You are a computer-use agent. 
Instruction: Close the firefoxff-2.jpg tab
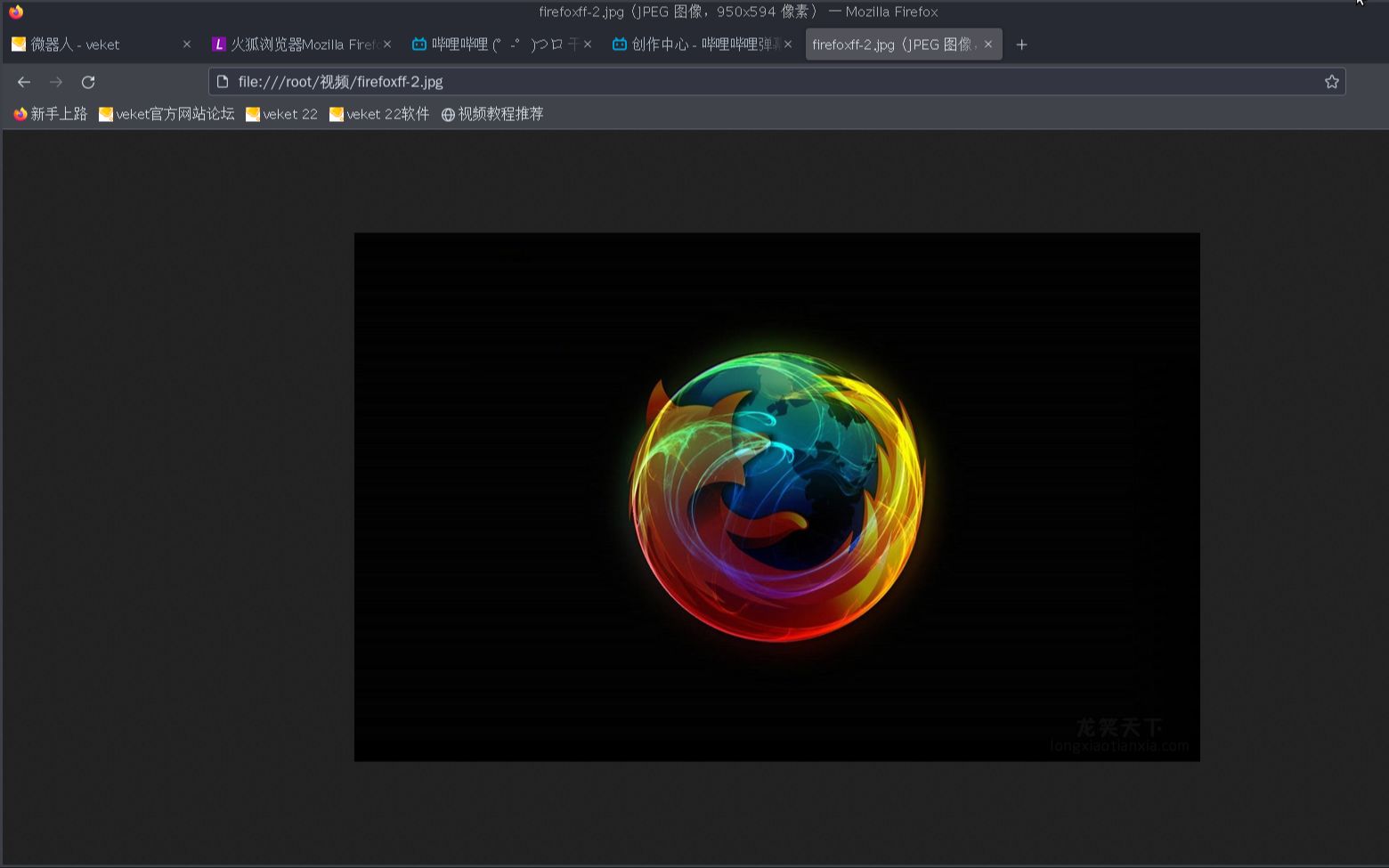coord(987,45)
